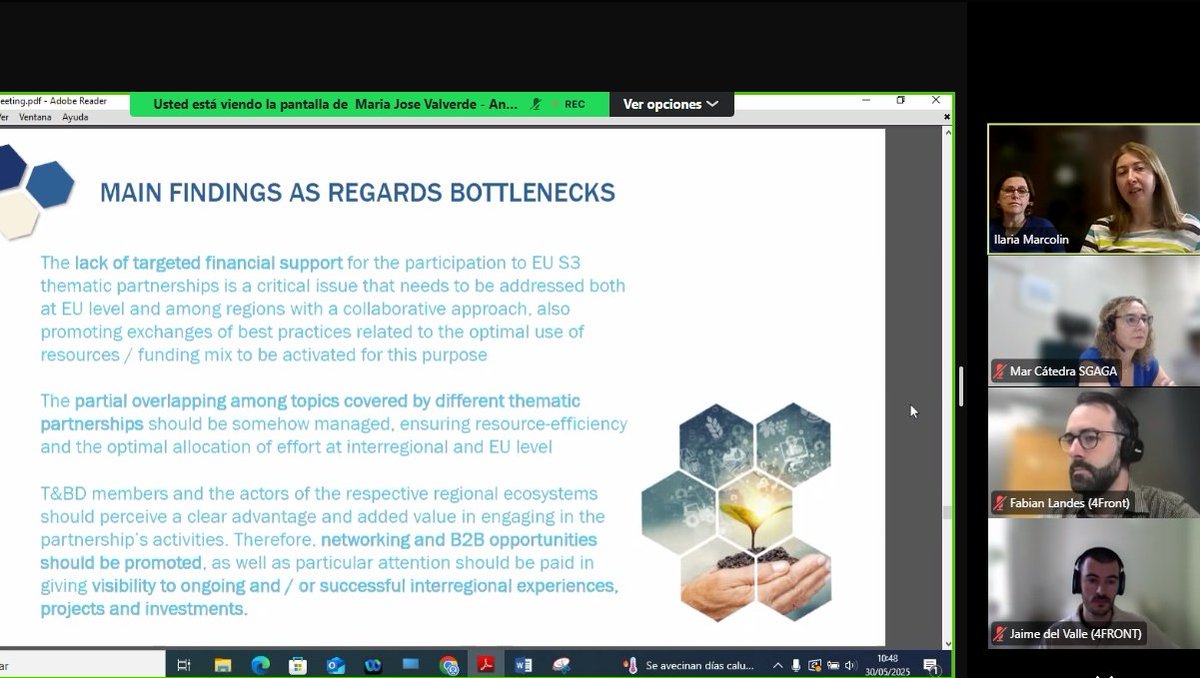This screenshot has height=678, width=1200.
Task: Select Ilaria Marcolin video thumbnail
Action: pyautogui.click(x=1094, y=188)
